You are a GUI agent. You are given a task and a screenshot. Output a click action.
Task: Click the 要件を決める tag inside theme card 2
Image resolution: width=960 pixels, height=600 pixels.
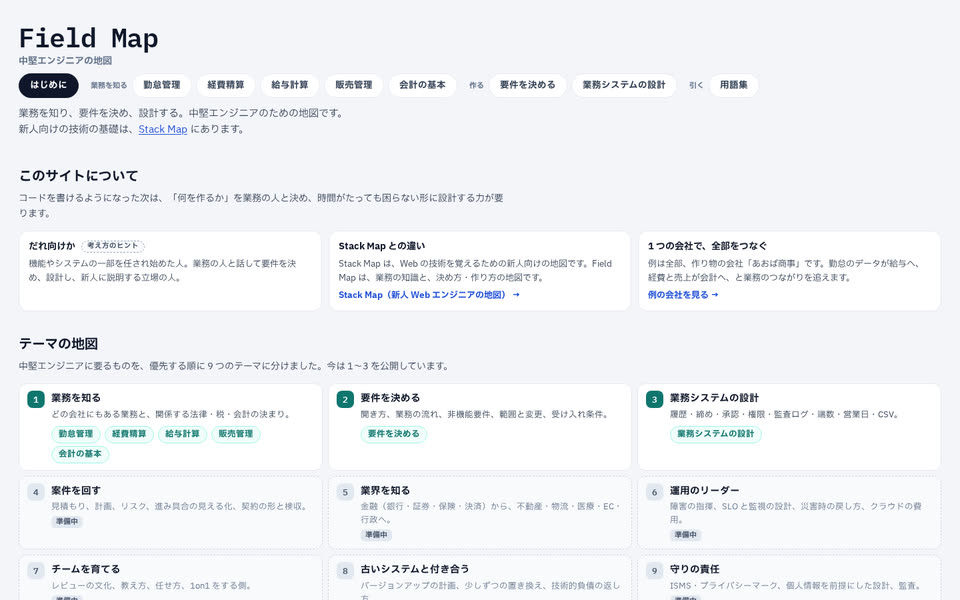point(394,434)
